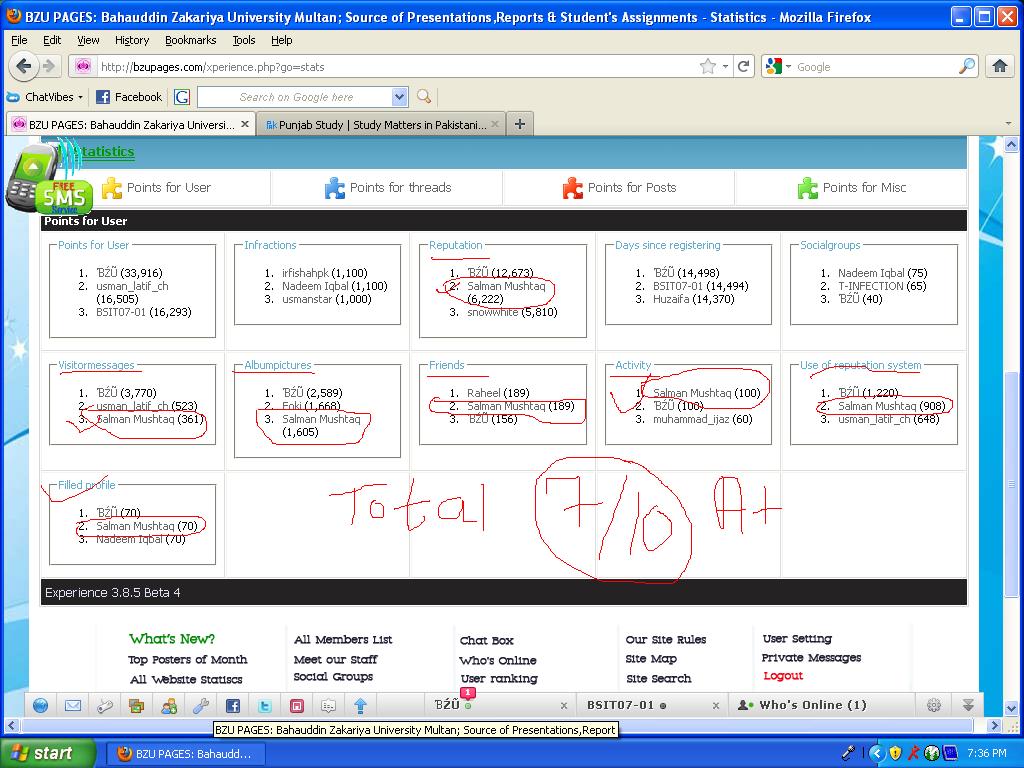This screenshot has height=768, width=1024.
Task: Click the Facebook icon in the bottom chat bar
Action: [232, 705]
